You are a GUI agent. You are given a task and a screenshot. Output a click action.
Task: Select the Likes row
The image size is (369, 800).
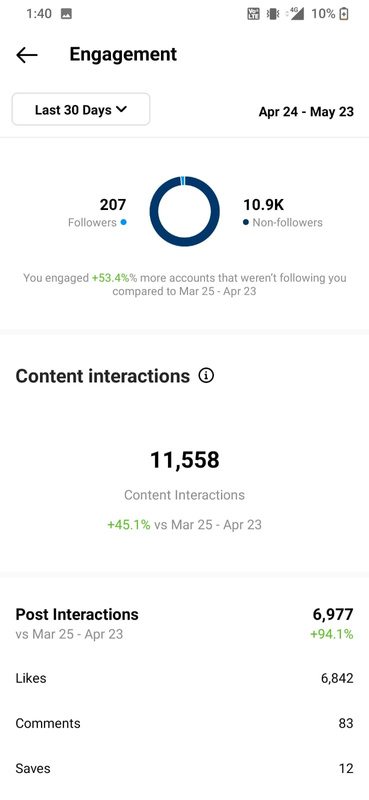pos(185,678)
